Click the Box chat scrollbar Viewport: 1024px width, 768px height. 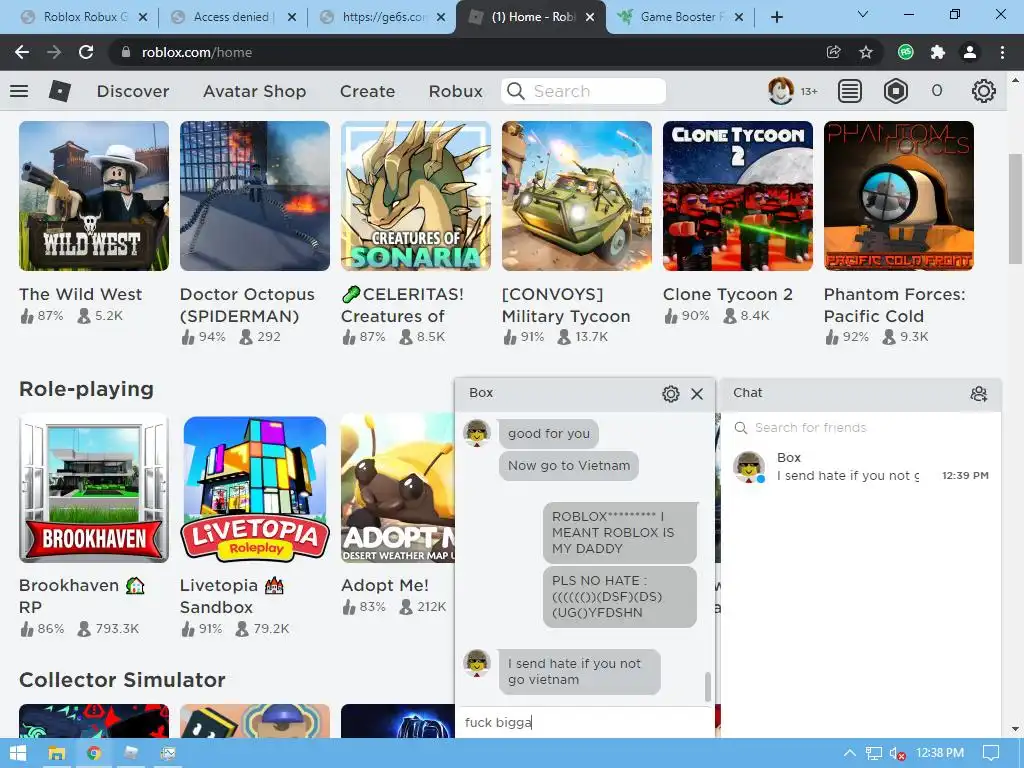click(707, 686)
